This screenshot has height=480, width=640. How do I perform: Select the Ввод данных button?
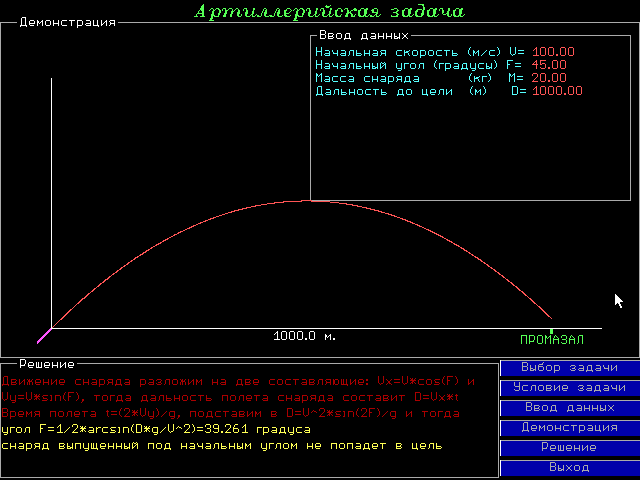click(570, 408)
